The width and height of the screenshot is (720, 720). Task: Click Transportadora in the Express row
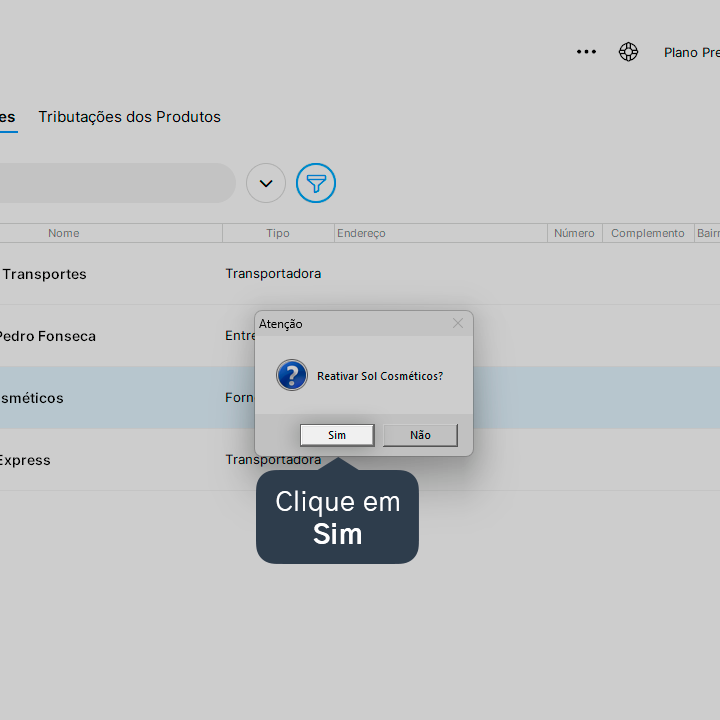click(273, 460)
